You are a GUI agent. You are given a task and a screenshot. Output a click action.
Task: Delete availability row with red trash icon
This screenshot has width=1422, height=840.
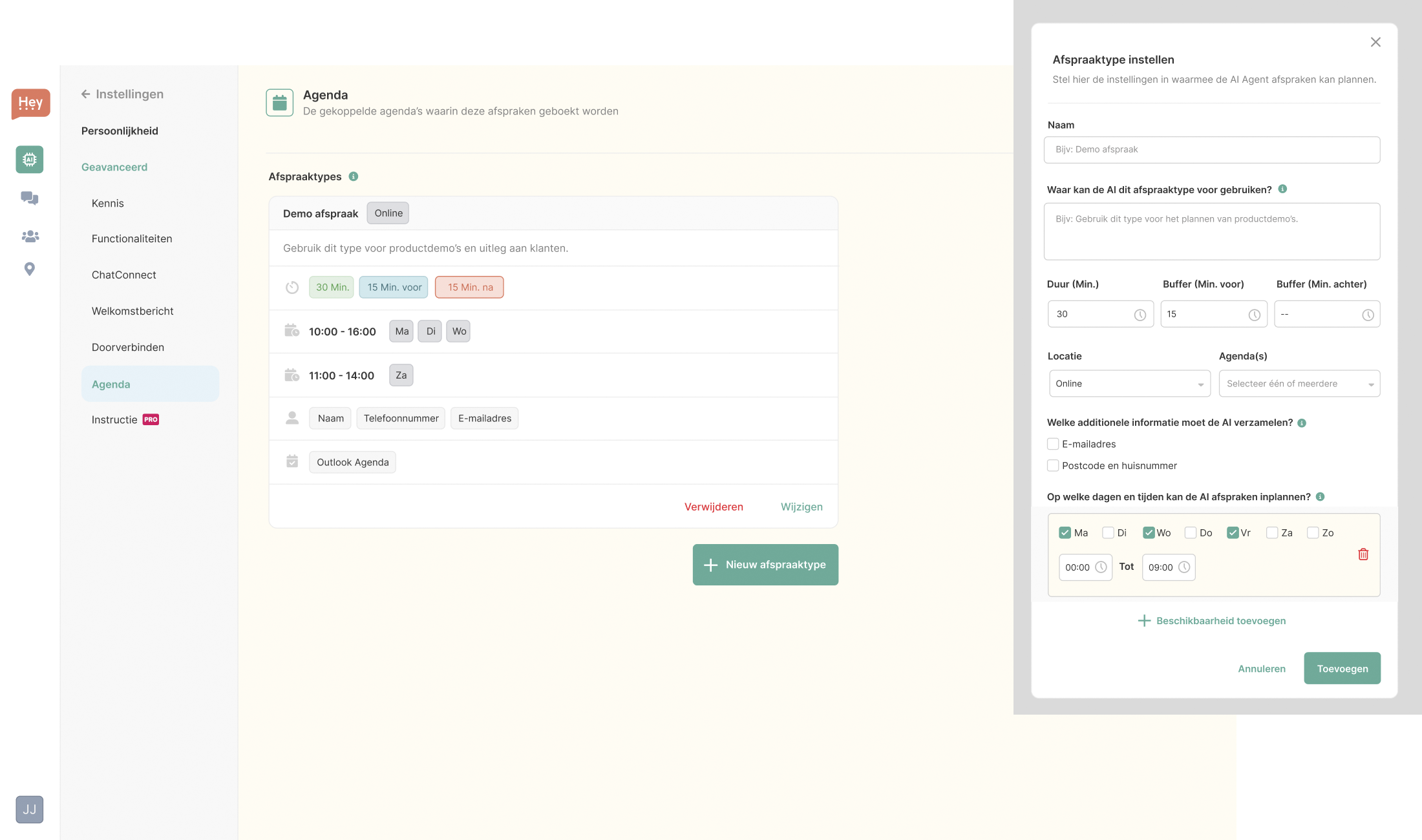point(1363,554)
